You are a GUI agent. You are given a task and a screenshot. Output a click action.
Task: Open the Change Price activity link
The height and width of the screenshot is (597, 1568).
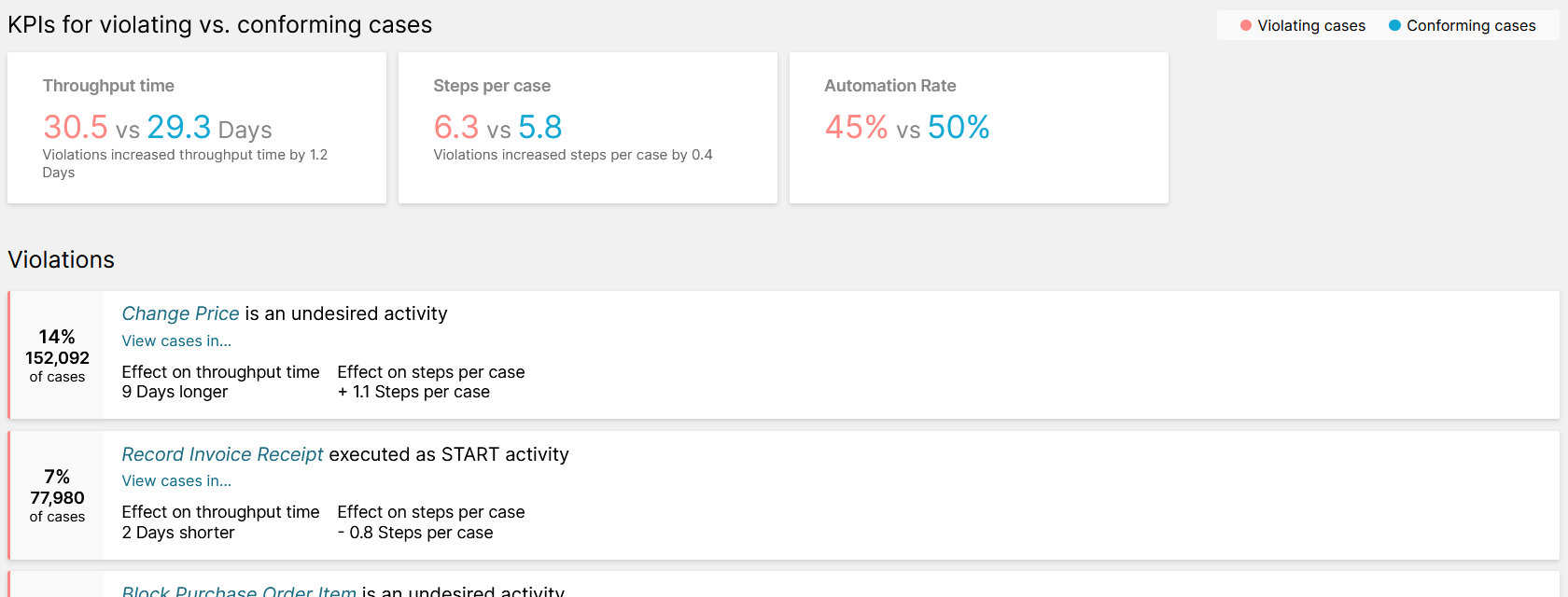(x=180, y=314)
